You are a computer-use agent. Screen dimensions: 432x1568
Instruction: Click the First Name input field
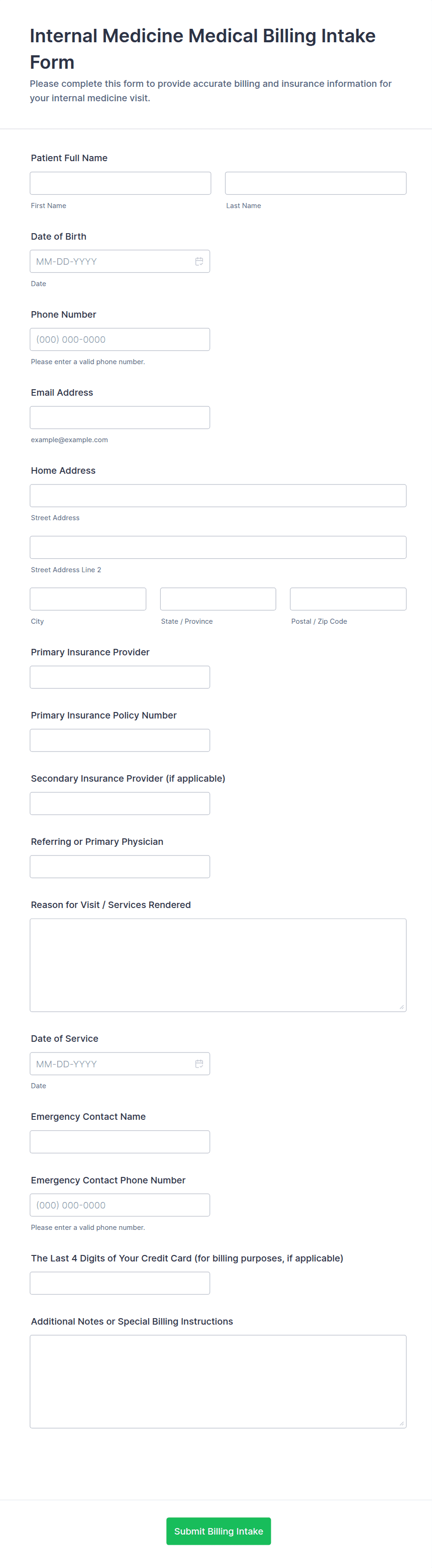pos(120,183)
